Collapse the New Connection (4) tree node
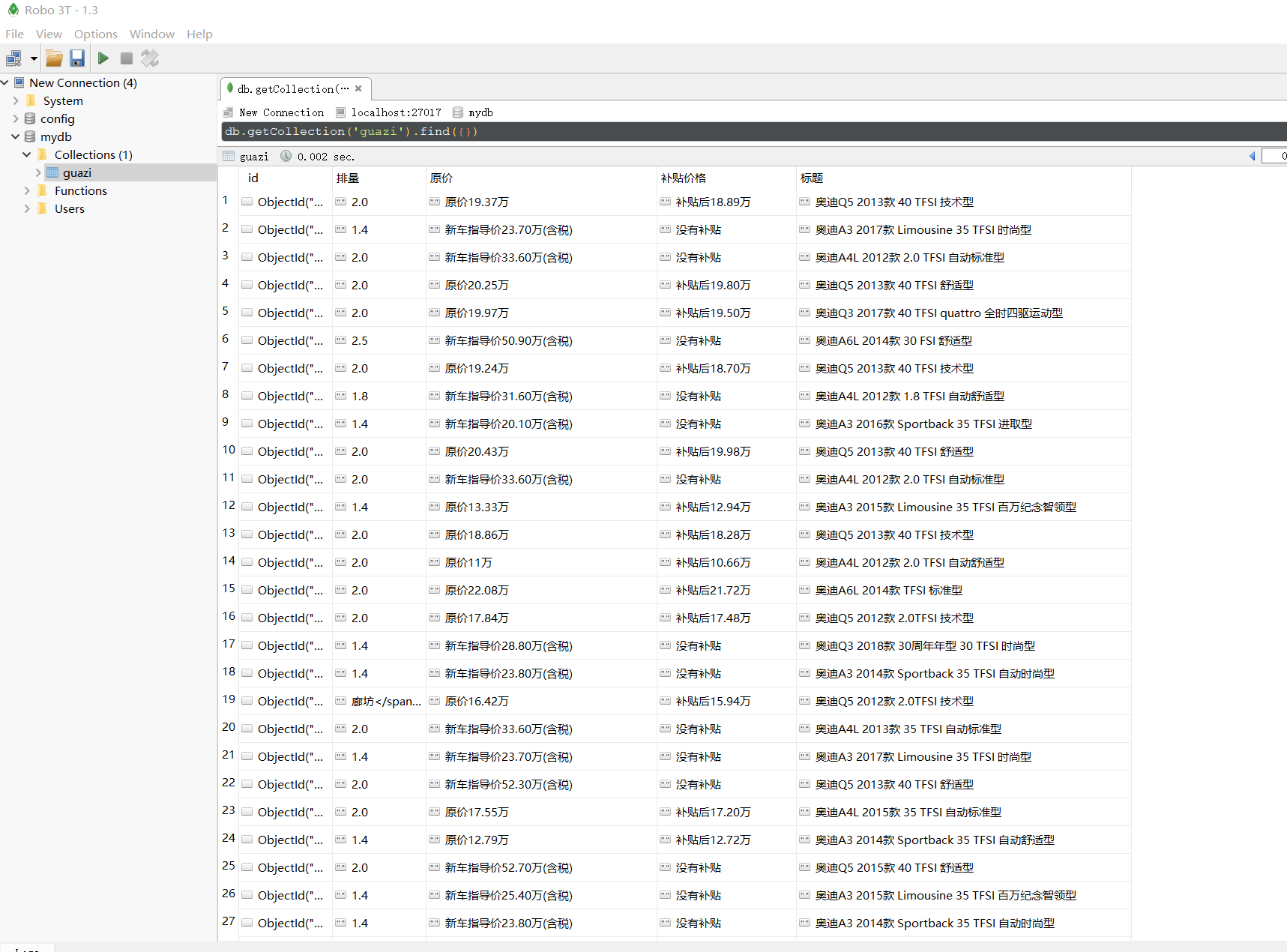The image size is (1287, 952). (5, 82)
